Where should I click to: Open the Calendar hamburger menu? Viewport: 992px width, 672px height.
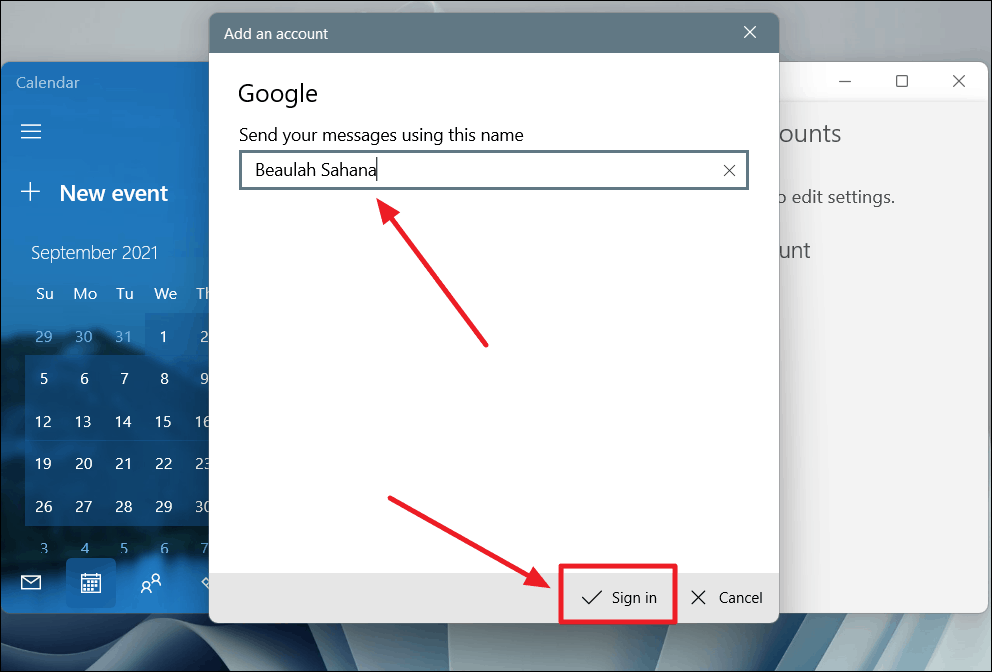click(x=31, y=131)
